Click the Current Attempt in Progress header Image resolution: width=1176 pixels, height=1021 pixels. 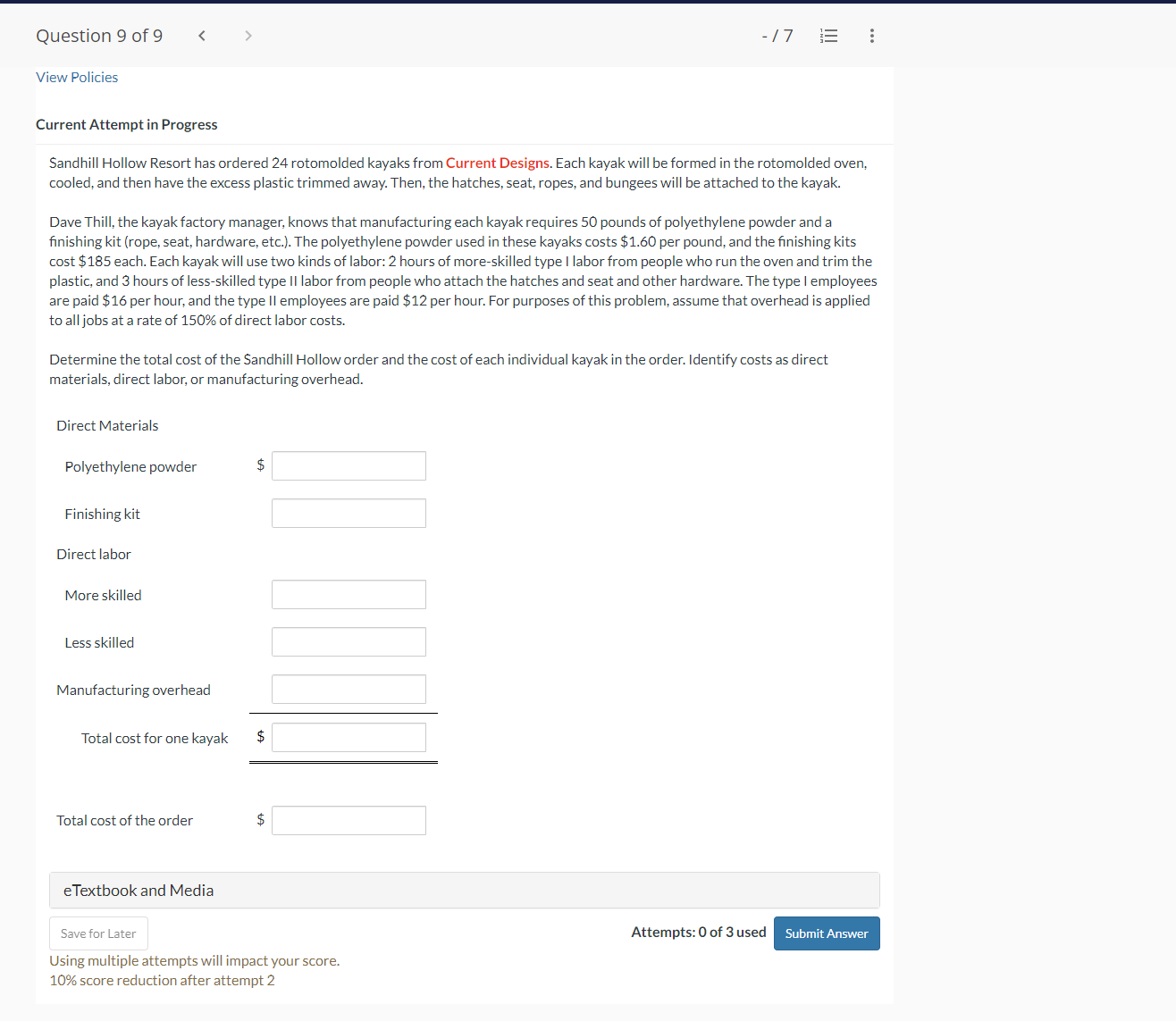[126, 124]
